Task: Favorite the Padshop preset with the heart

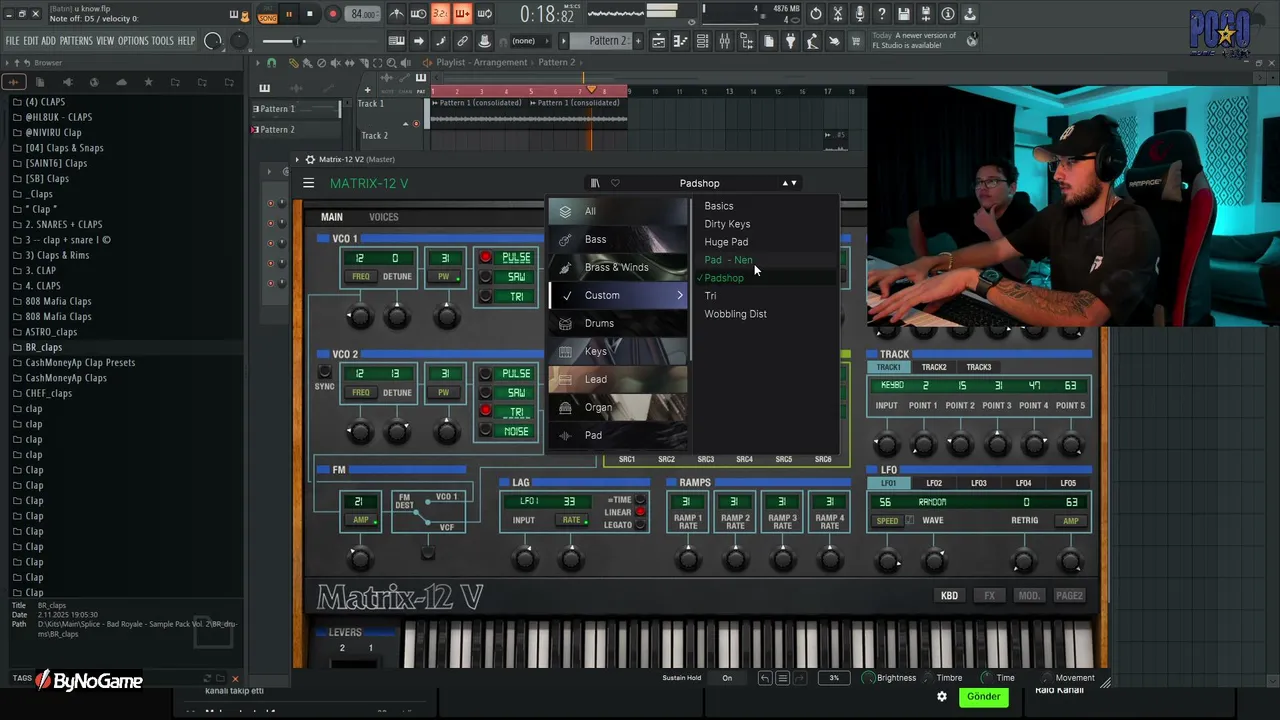Action: pos(615,183)
